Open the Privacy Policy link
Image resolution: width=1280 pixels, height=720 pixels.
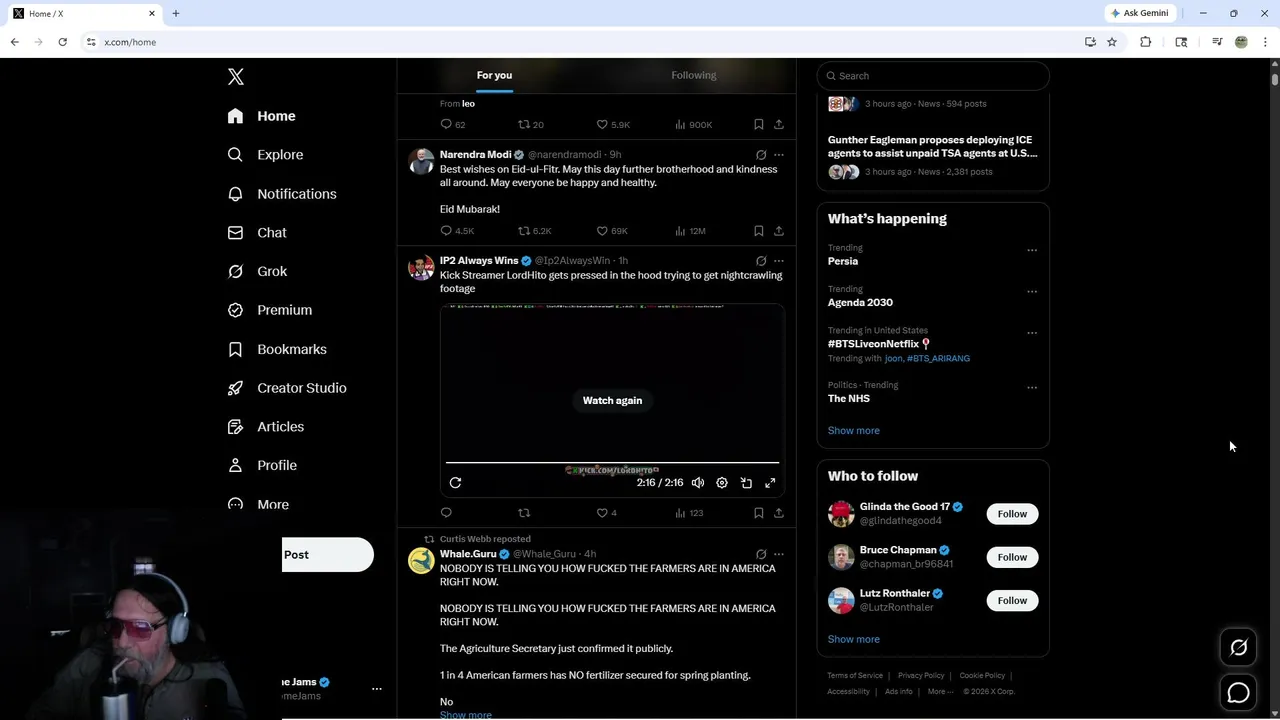click(x=921, y=676)
